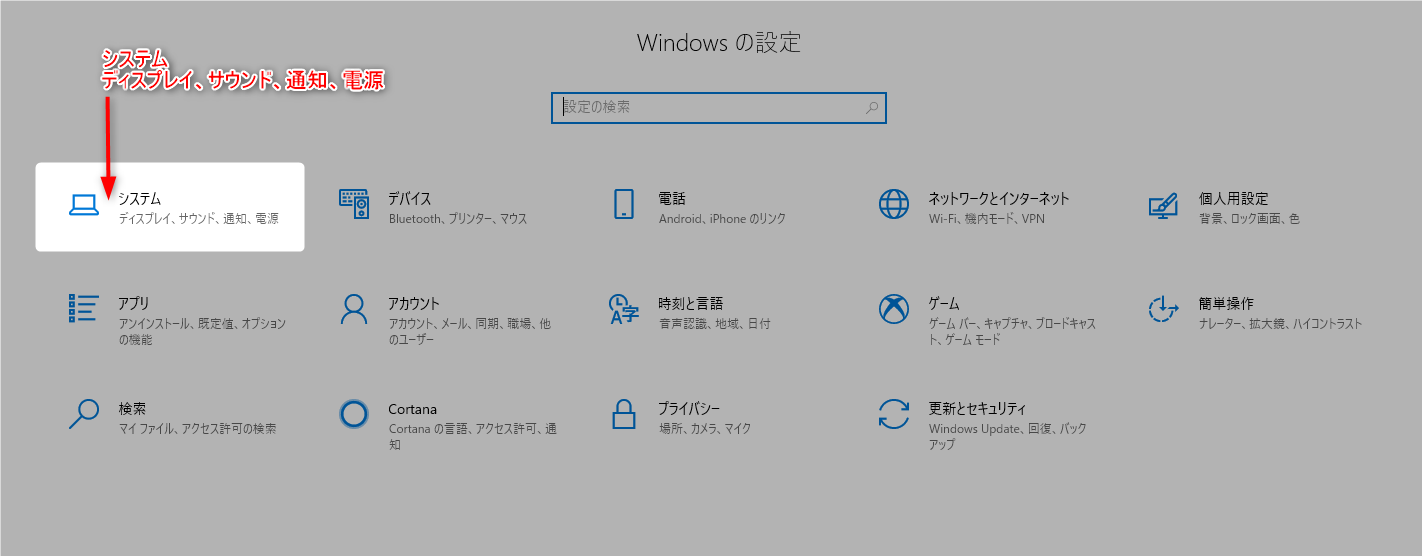Click the Windows の設定 page heading
The width and height of the screenshot is (1422, 556).
[x=719, y=43]
